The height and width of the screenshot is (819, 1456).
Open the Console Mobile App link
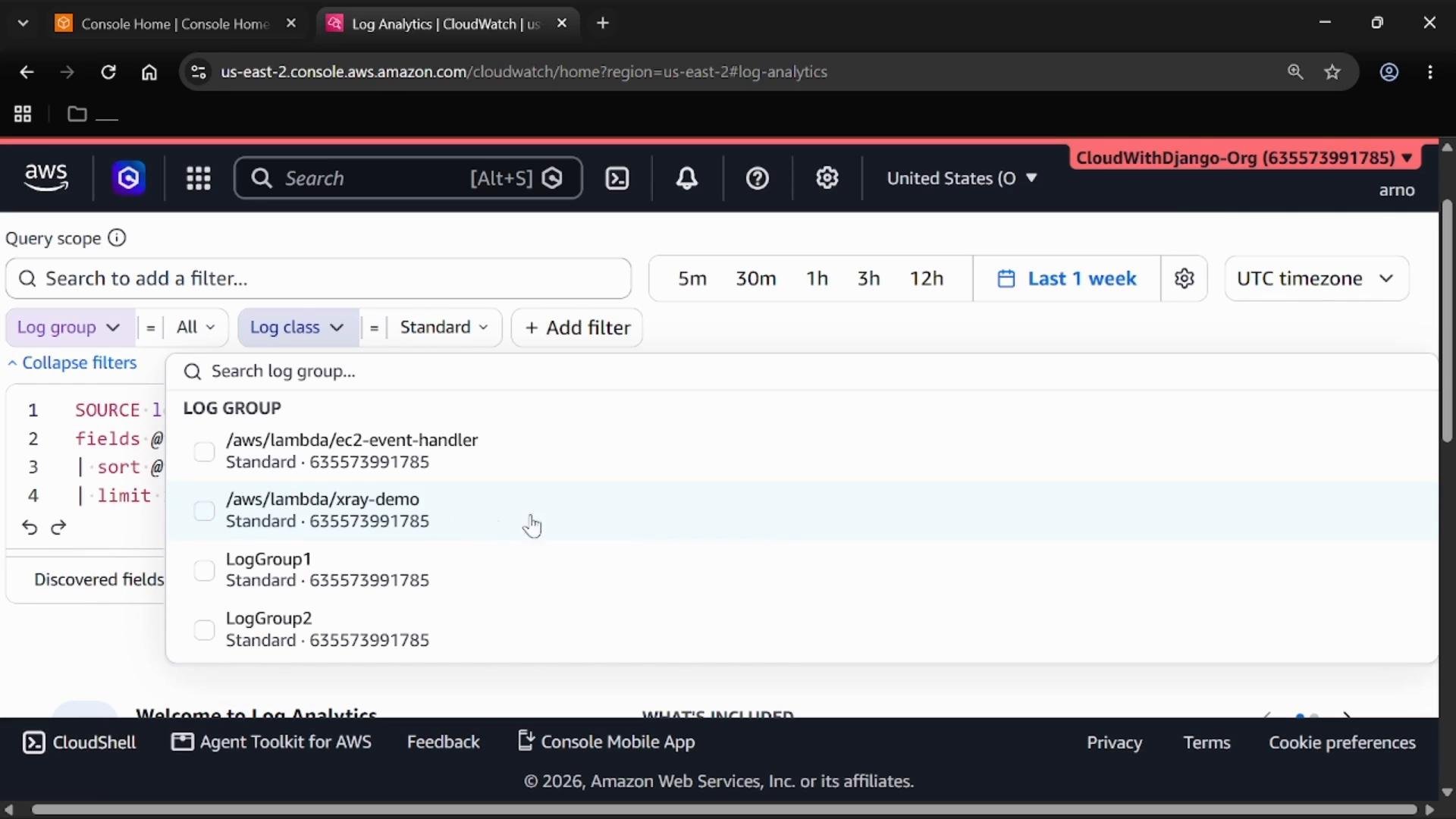pyautogui.click(x=606, y=742)
